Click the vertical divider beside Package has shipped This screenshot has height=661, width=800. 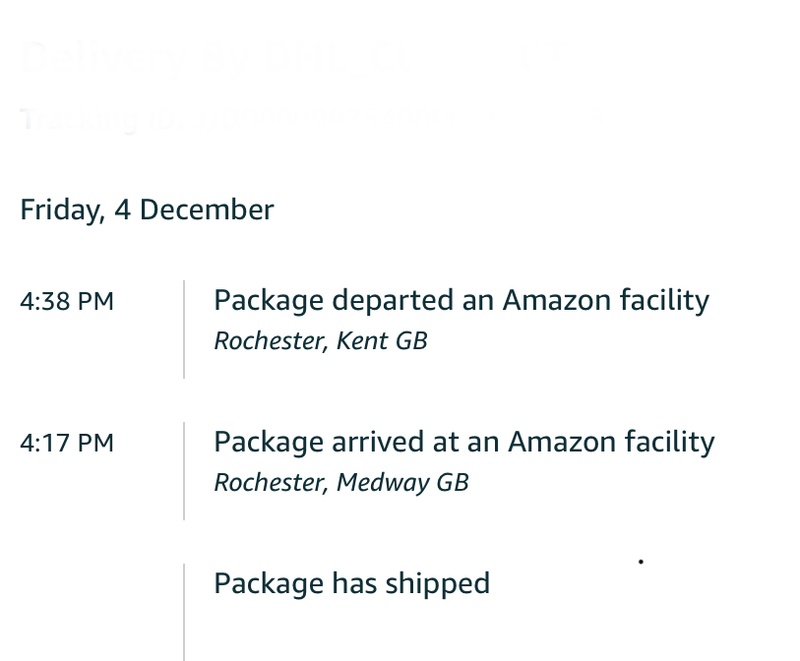(x=184, y=610)
